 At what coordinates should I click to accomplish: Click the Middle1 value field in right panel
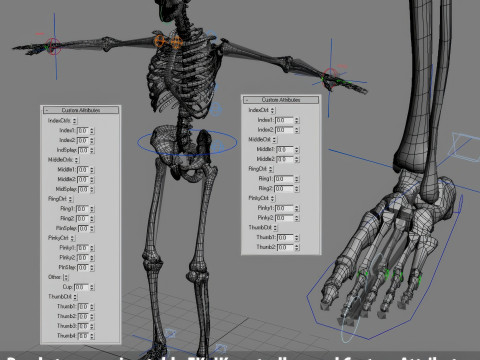[x=285, y=149]
